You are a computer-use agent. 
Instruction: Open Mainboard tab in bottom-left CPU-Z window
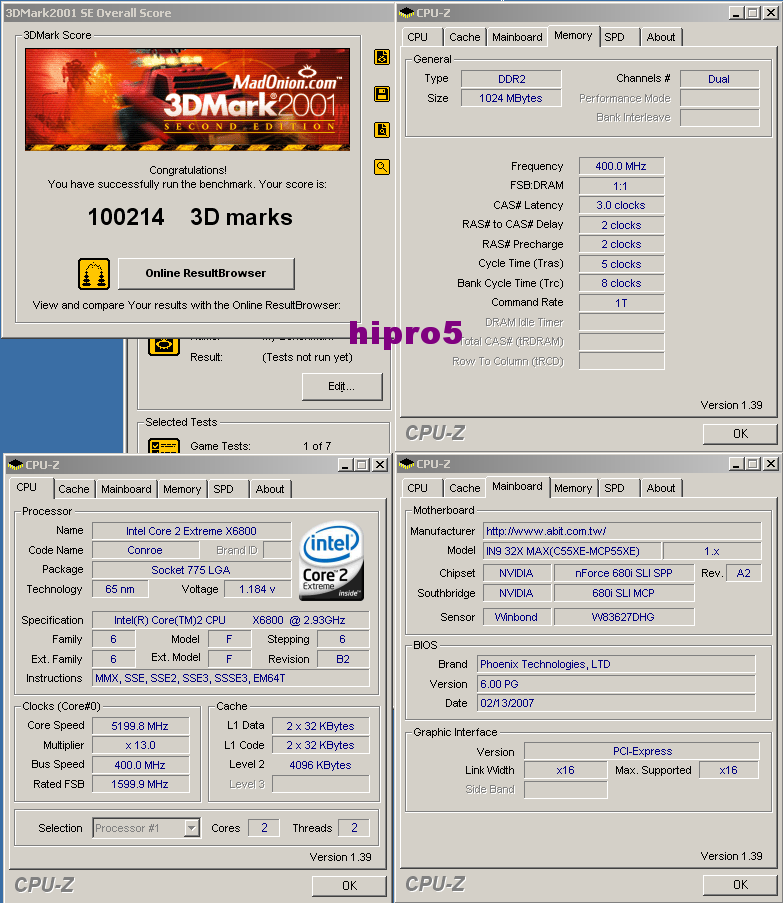click(126, 489)
